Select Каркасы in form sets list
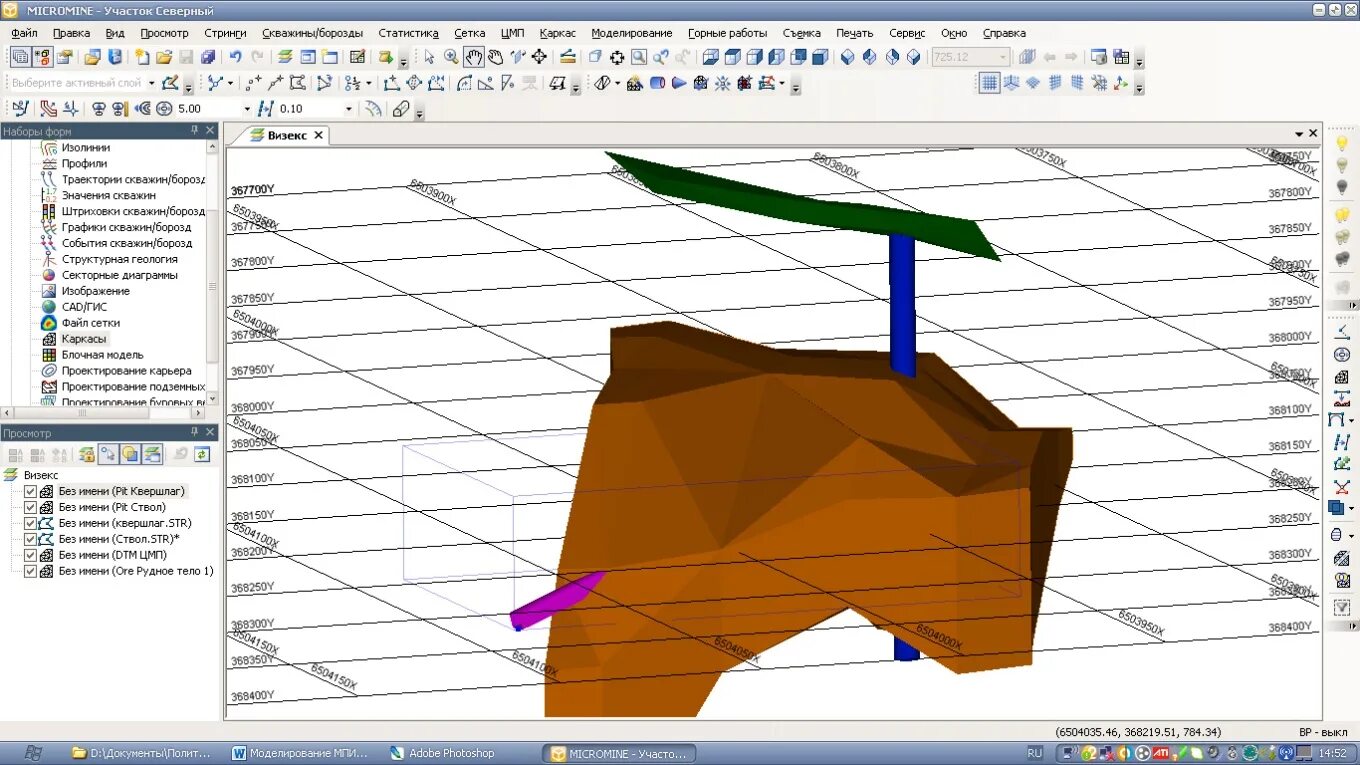This screenshot has height=765, width=1360. [84, 339]
